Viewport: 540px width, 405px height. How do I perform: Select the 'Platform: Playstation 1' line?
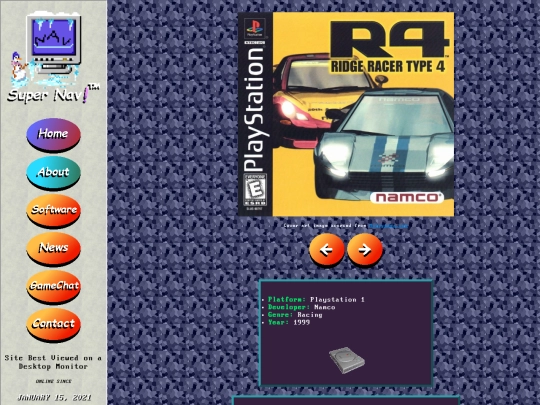point(316,299)
